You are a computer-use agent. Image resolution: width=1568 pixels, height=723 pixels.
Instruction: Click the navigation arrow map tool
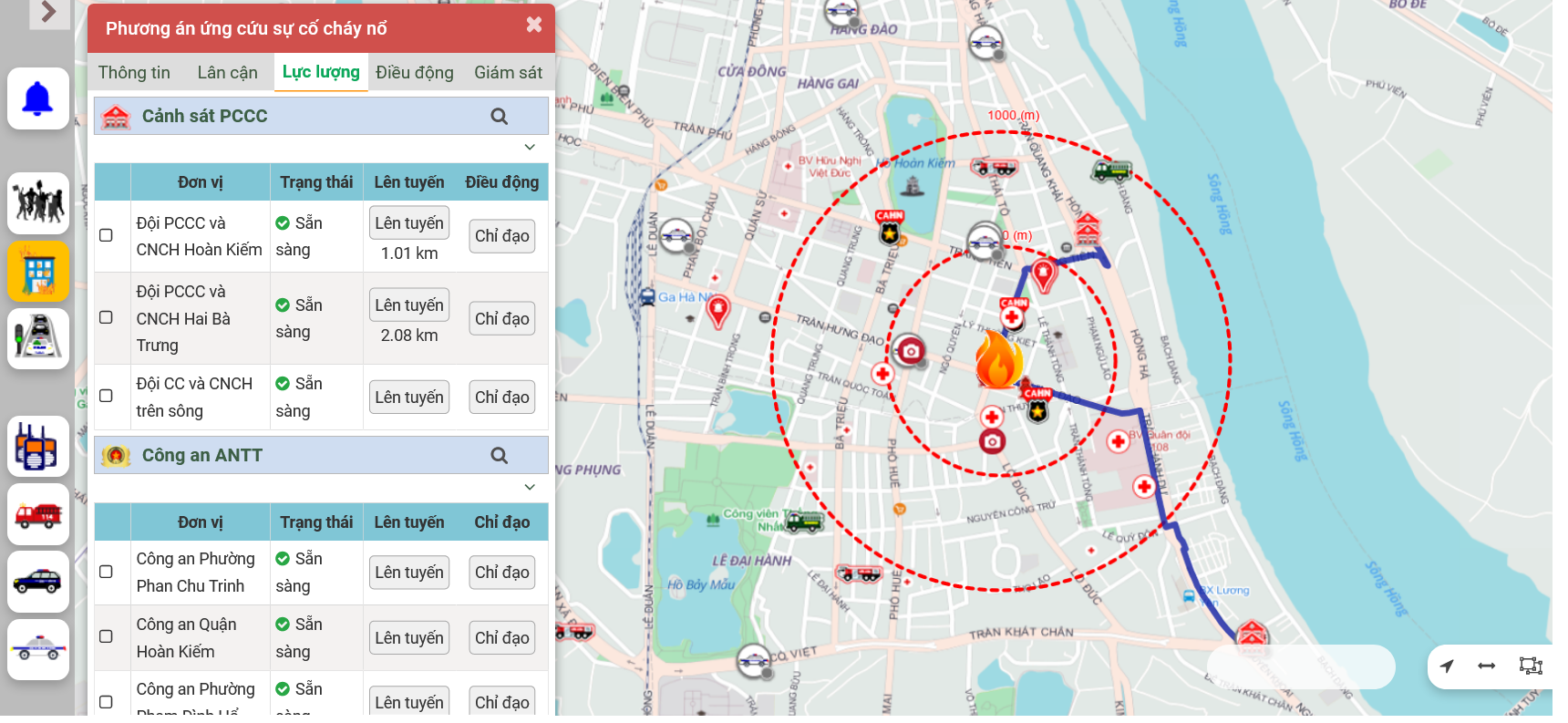click(1447, 666)
